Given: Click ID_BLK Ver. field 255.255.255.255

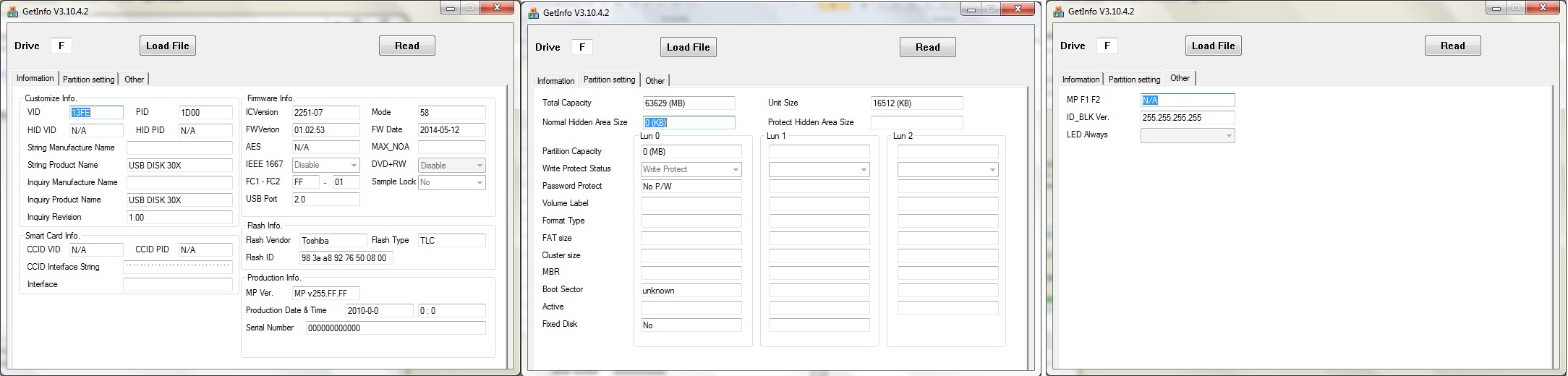Looking at the screenshot, I should [x=1188, y=117].
